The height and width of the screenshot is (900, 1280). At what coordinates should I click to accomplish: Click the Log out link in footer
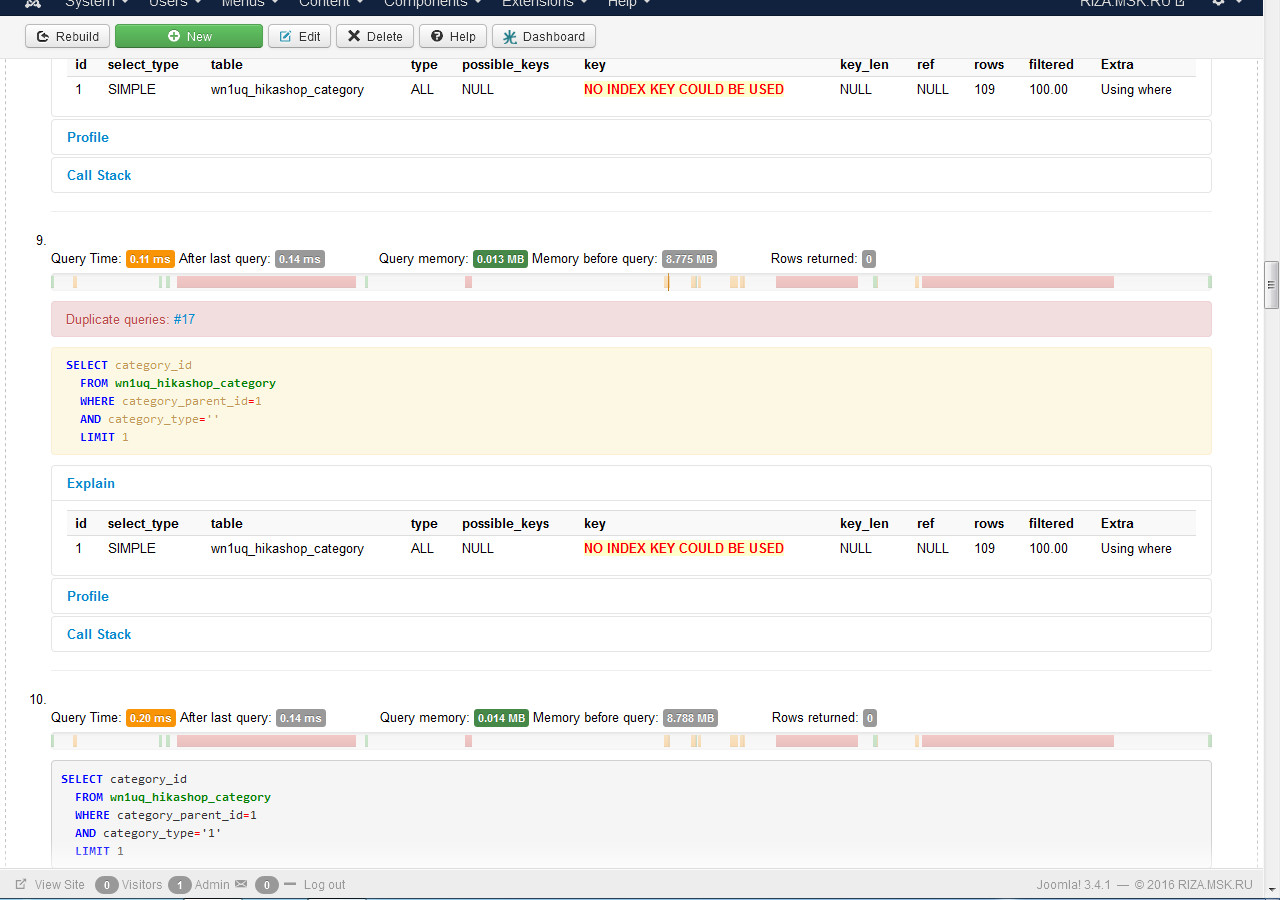325,885
